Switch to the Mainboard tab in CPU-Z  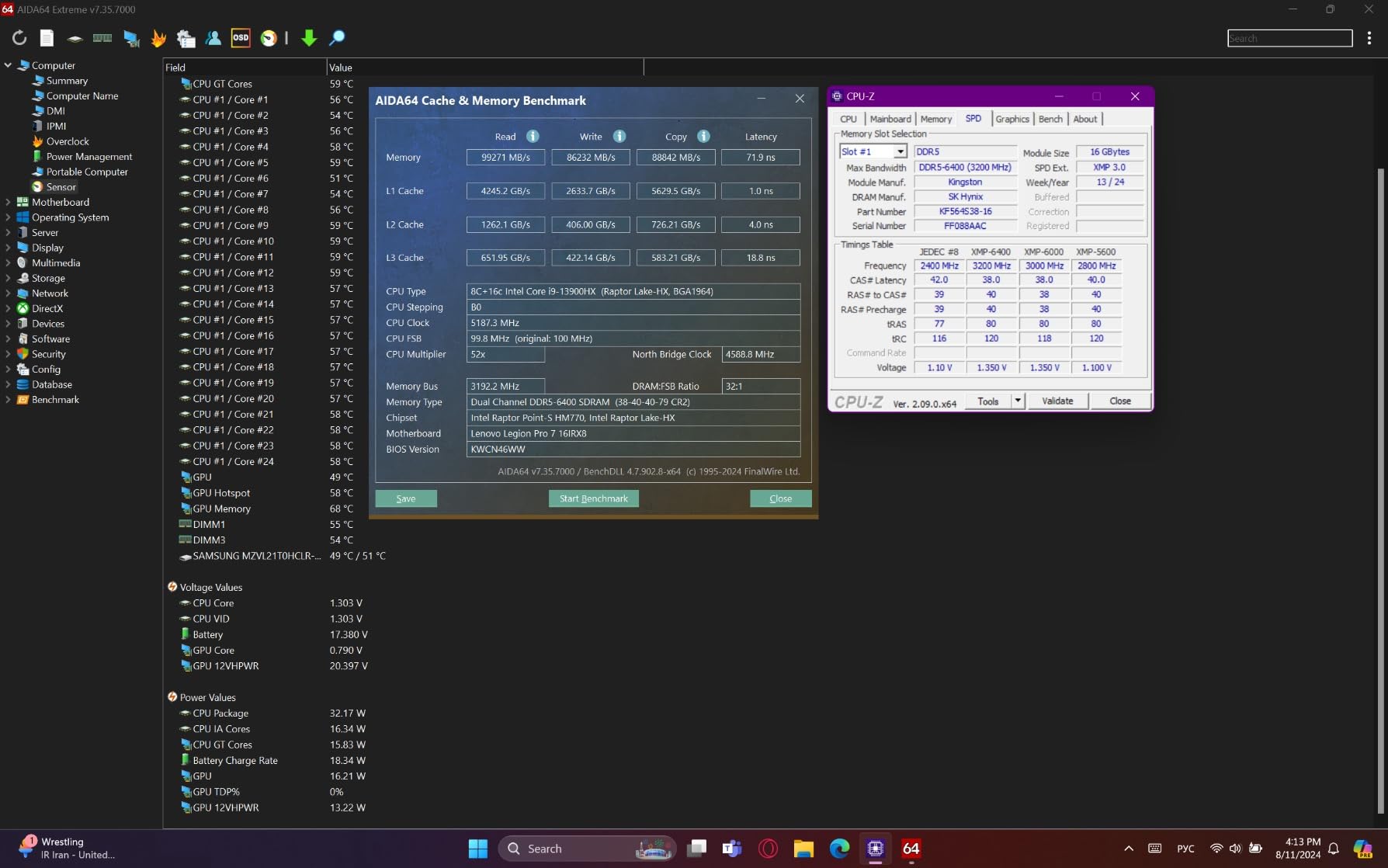pyautogui.click(x=890, y=119)
